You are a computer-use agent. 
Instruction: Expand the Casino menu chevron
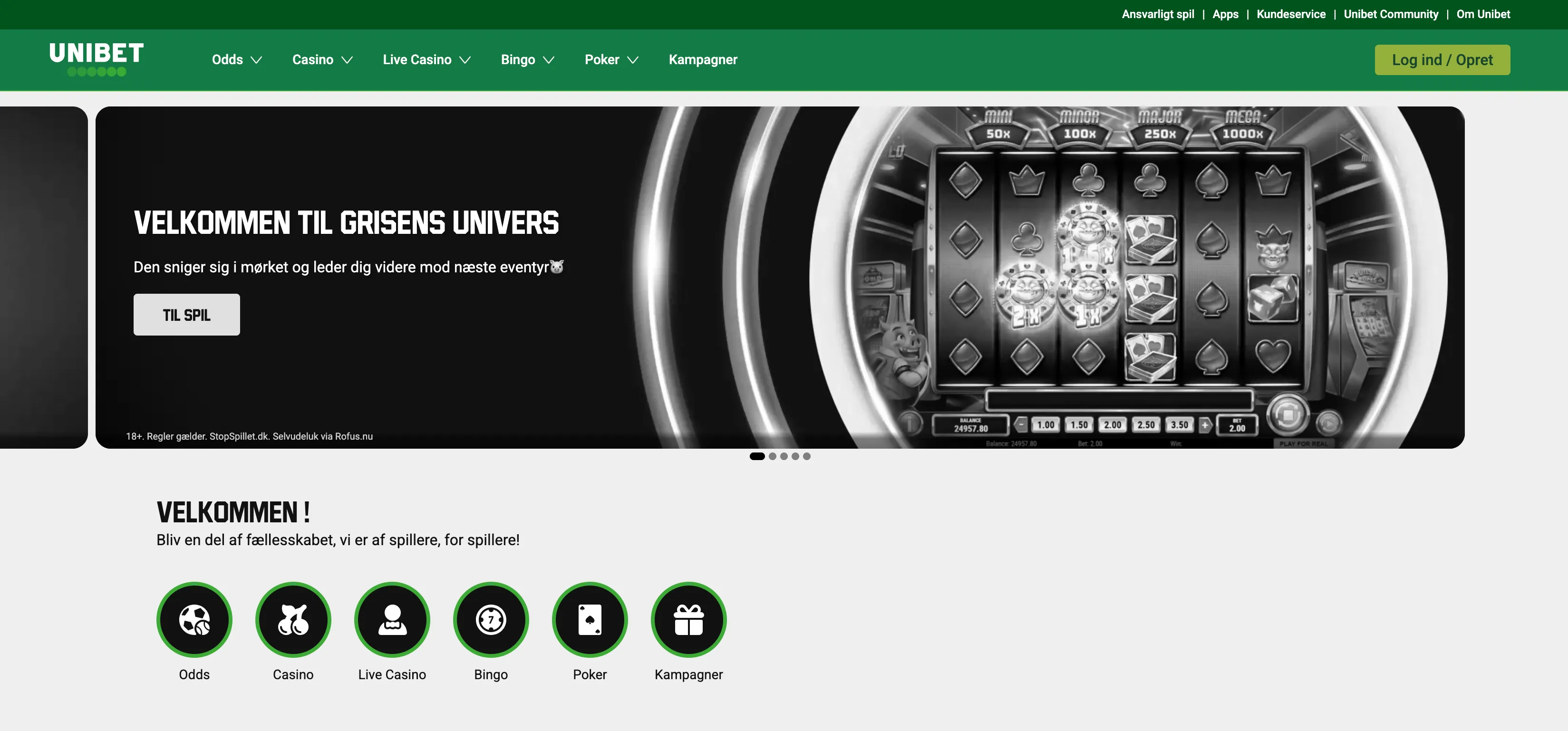tap(347, 60)
